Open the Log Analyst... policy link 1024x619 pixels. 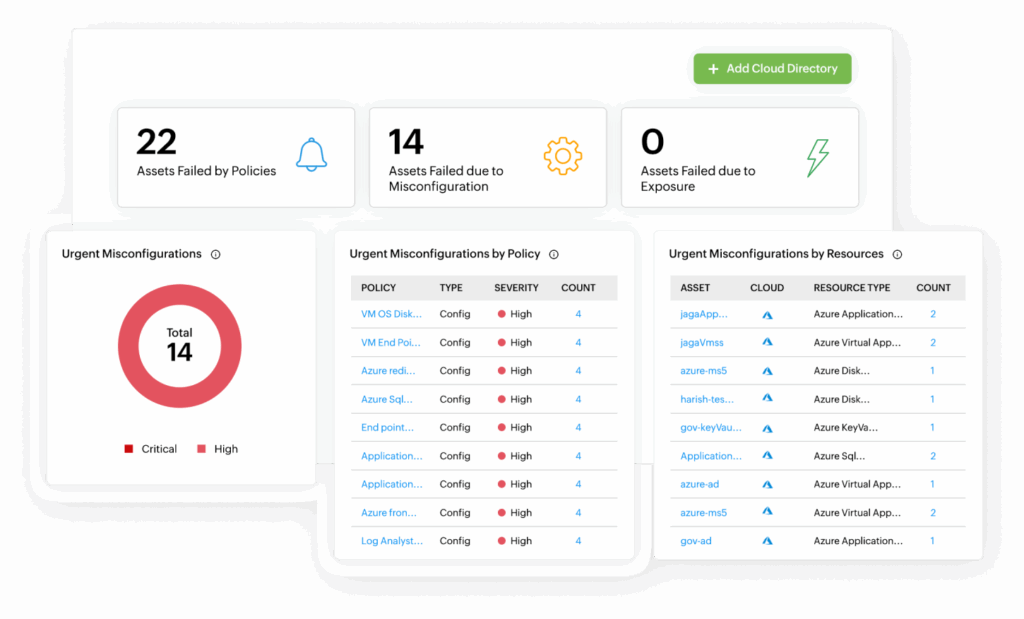coord(392,541)
